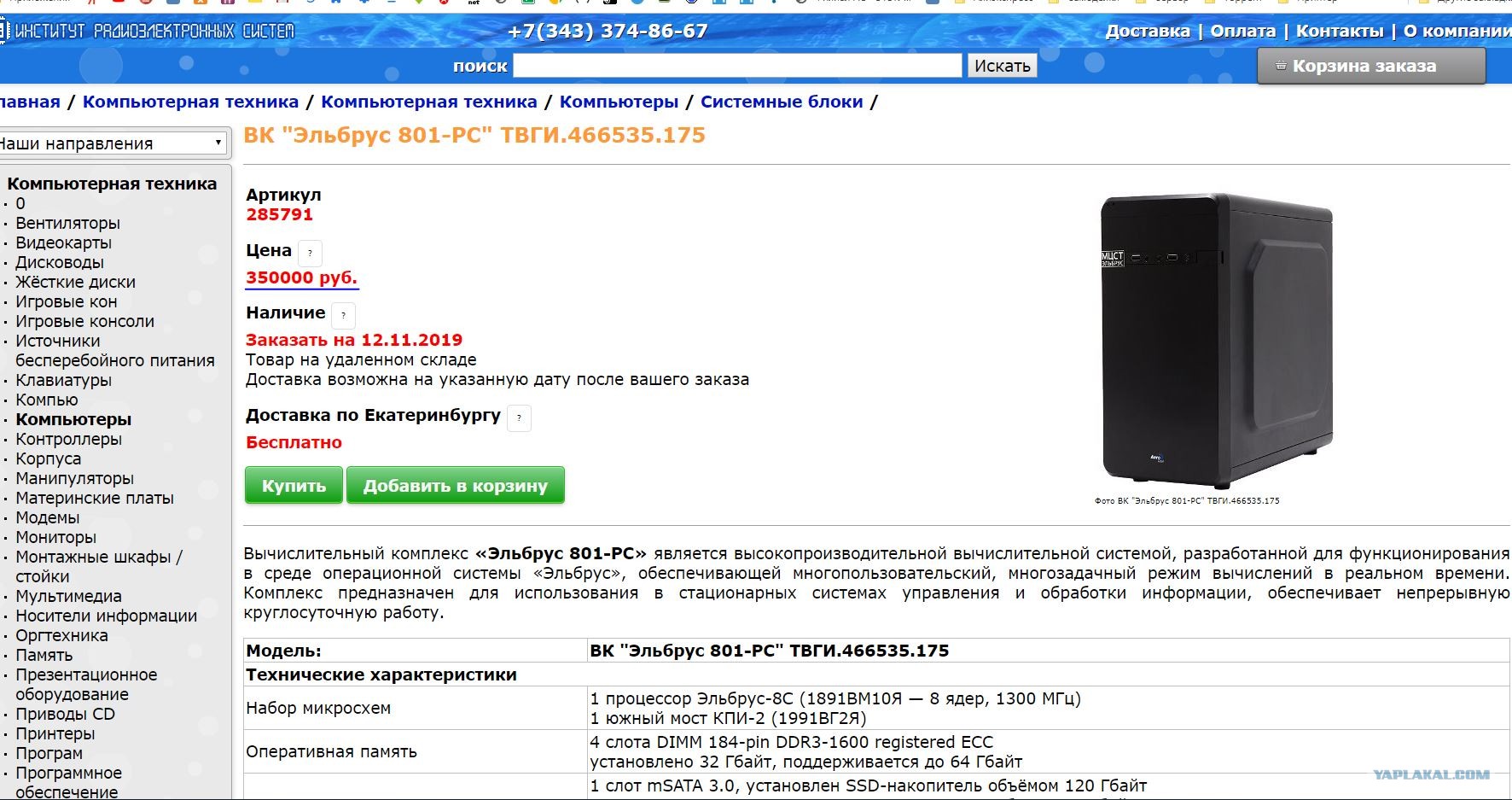The width and height of the screenshot is (1512, 800).
Task: Click the Наличие help question-mark icon
Action: pyautogui.click(x=343, y=315)
